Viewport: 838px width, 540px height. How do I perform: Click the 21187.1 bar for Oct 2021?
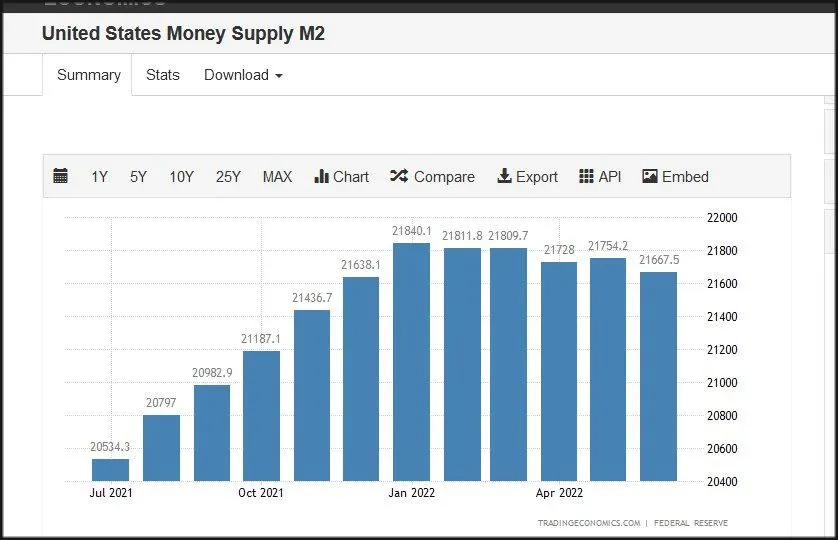(x=261, y=415)
